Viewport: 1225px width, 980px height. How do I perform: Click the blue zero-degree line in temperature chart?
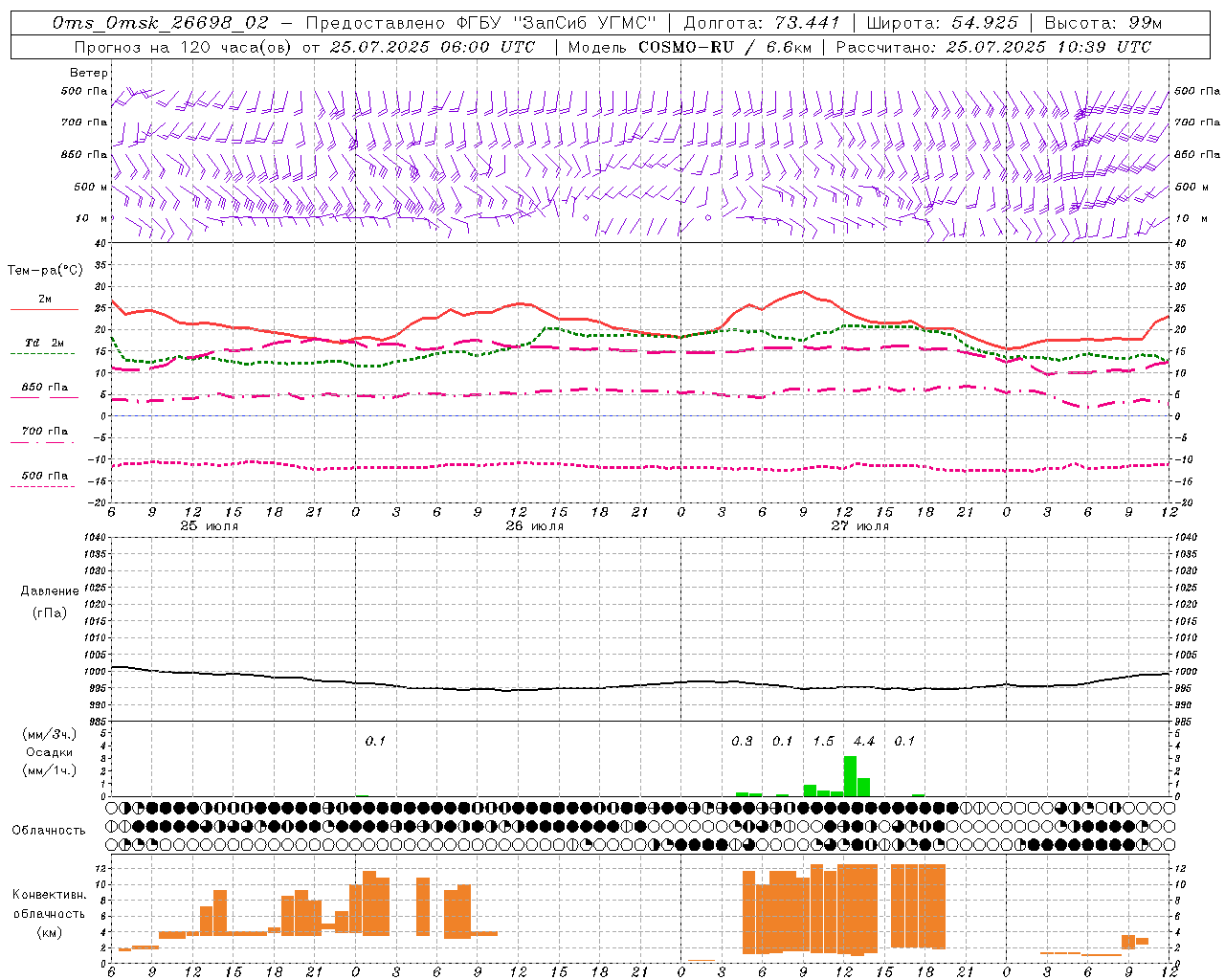coord(639,415)
